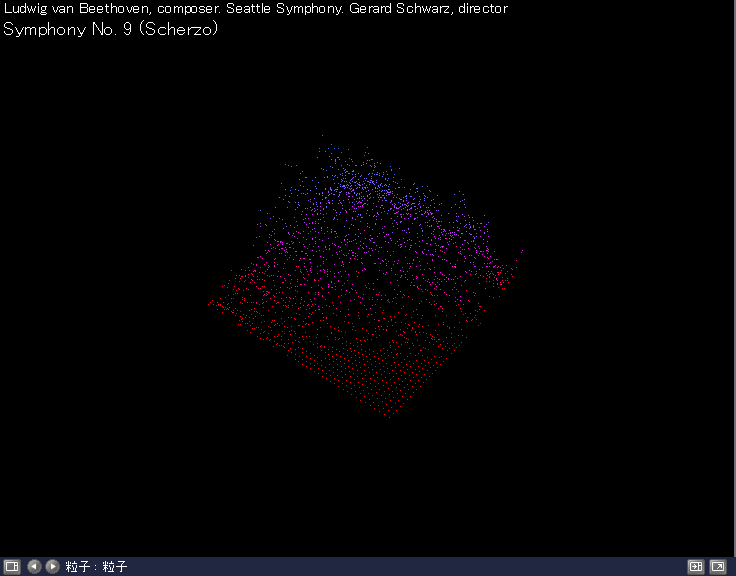Toggle the fit-to-window view icon
This screenshot has height=576, width=736.
[x=696, y=567]
